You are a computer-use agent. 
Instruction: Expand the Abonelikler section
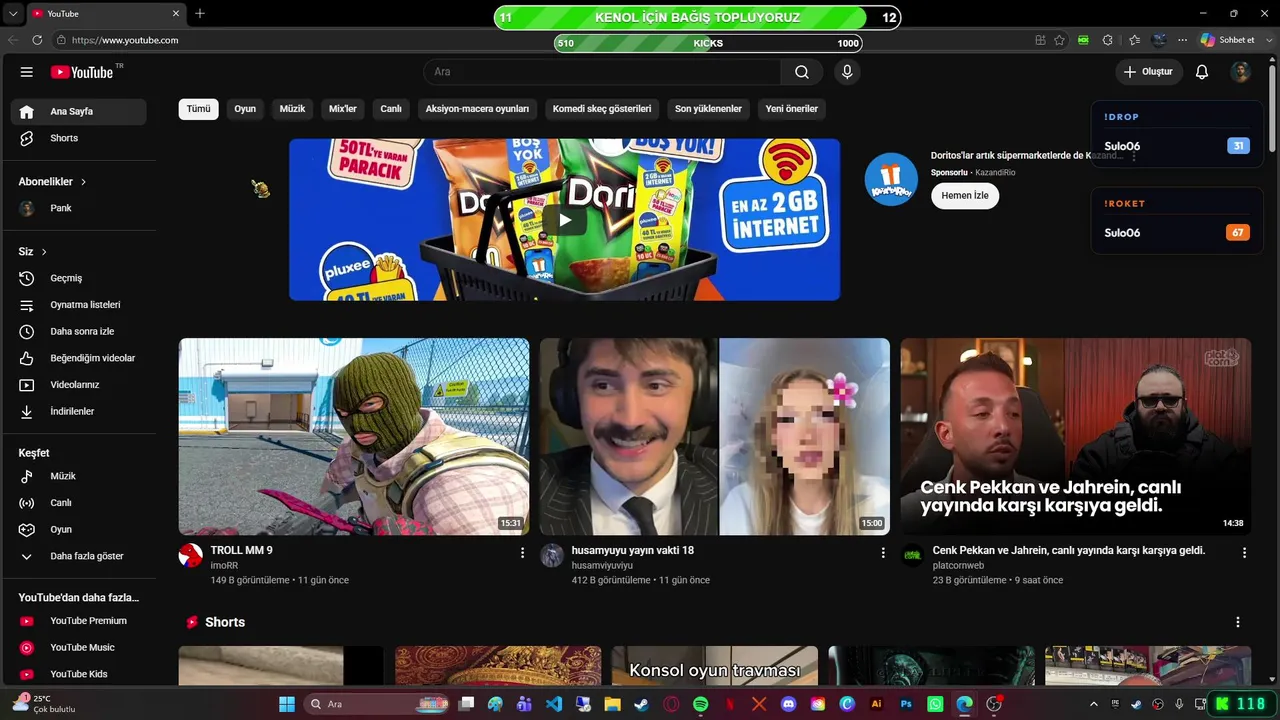(52, 182)
